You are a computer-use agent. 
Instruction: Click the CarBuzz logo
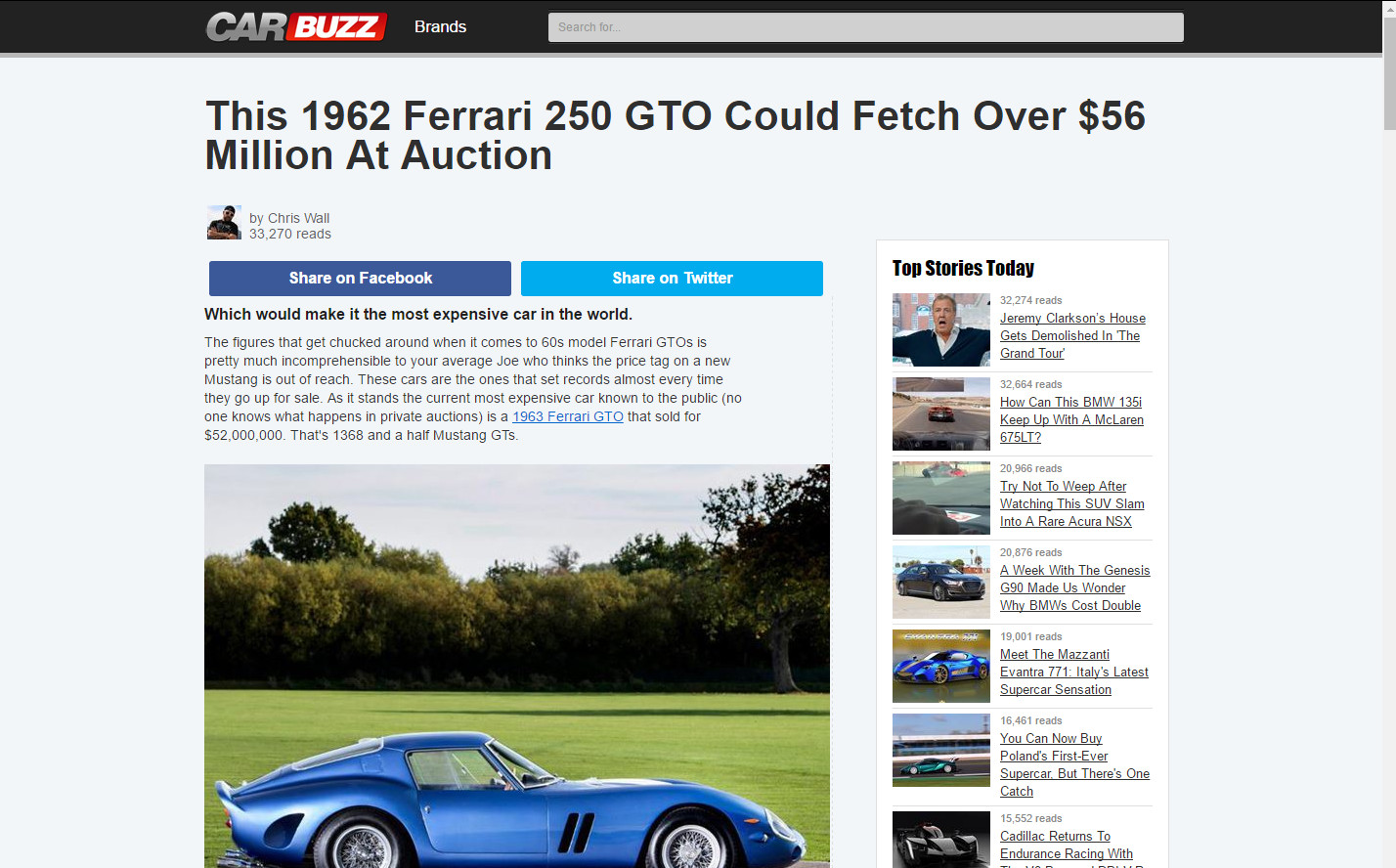coord(297,26)
